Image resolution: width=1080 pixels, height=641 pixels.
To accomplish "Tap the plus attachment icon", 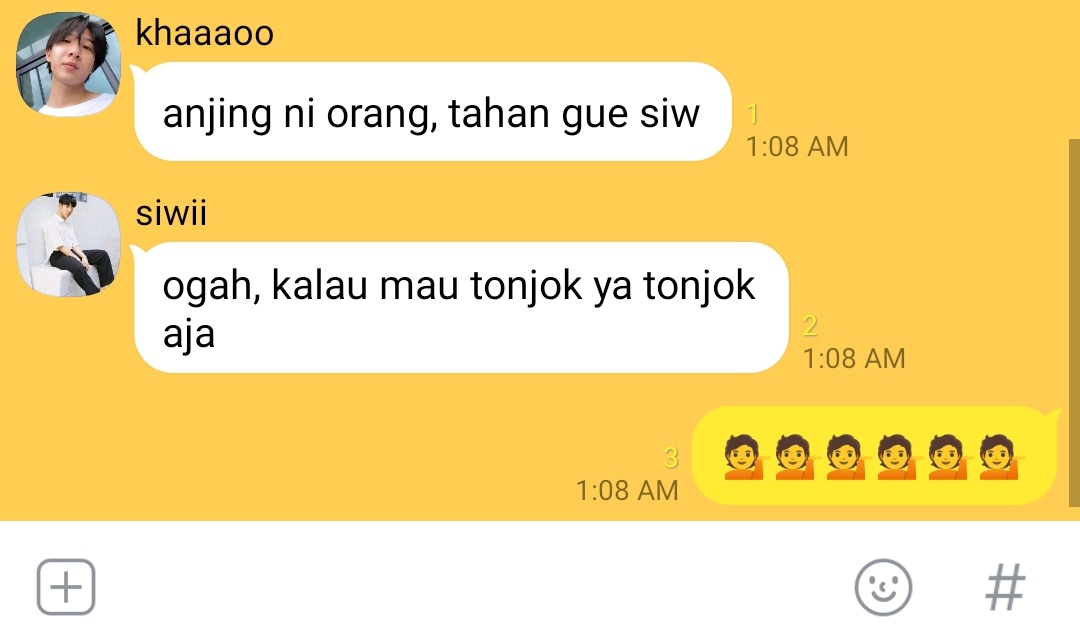I will (x=65, y=587).
